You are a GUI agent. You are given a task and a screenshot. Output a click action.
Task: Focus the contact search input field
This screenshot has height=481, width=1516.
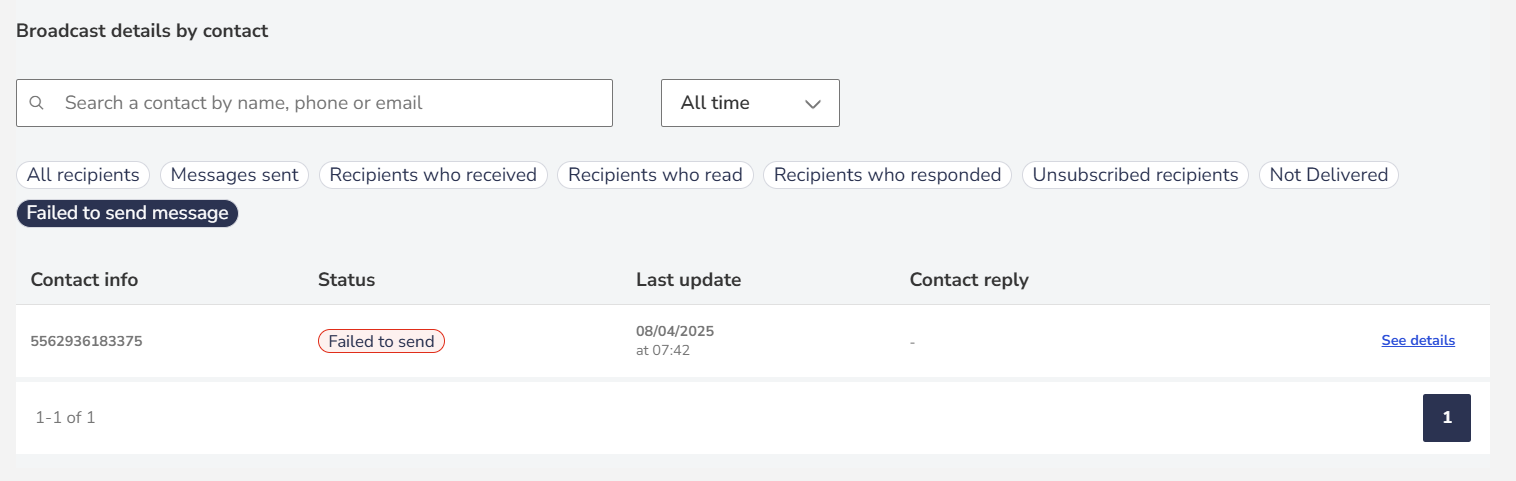tap(314, 103)
